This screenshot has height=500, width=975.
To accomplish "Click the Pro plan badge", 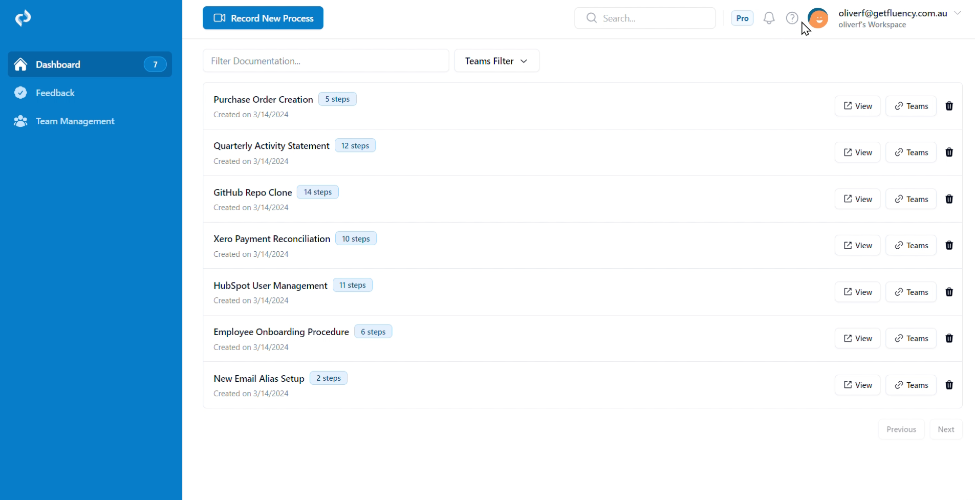I will coord(742,18).
